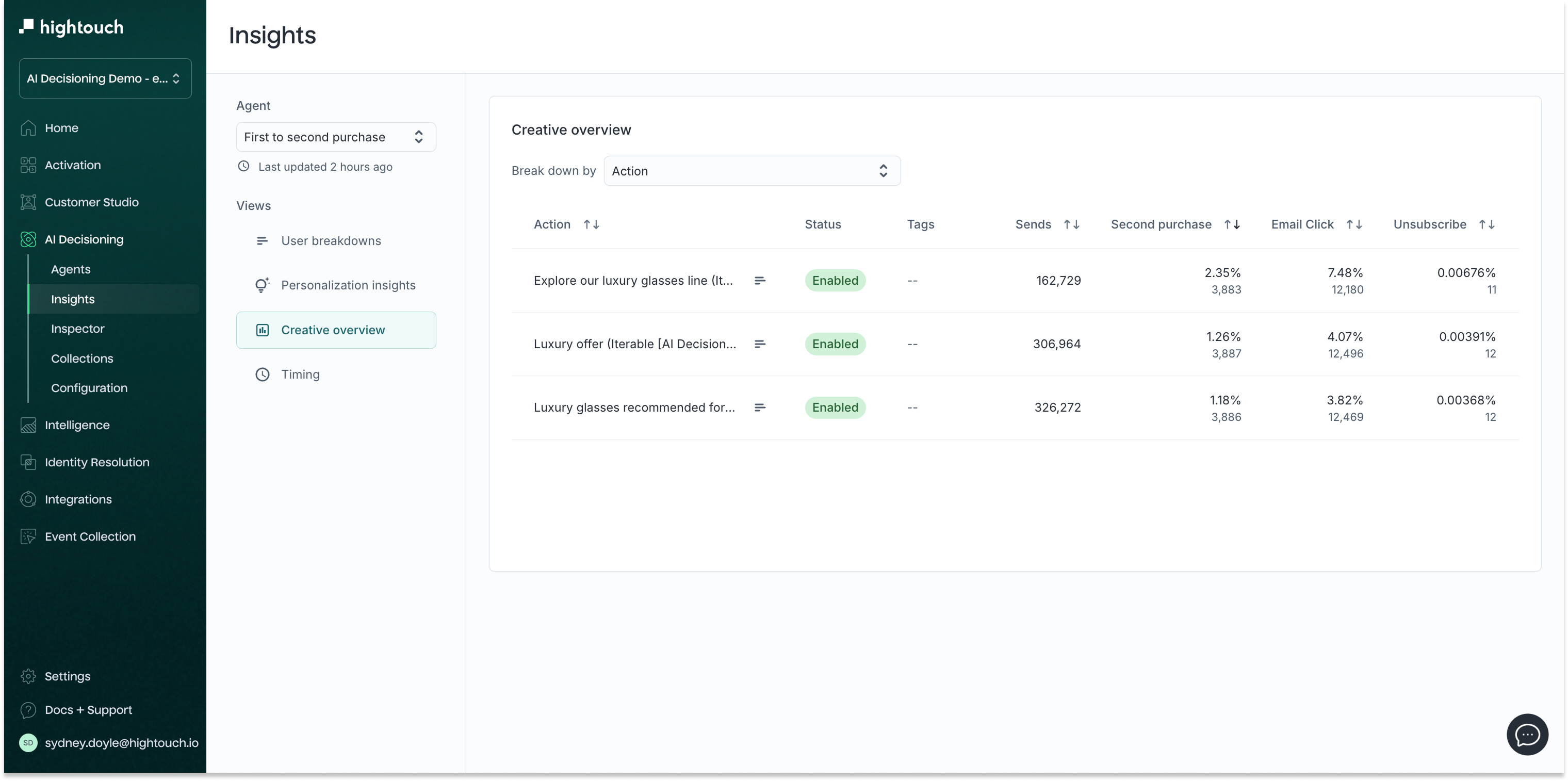Sort by Second purchase column arrows
This screenshot has width=1568, height=781.
click(1233, 224)
